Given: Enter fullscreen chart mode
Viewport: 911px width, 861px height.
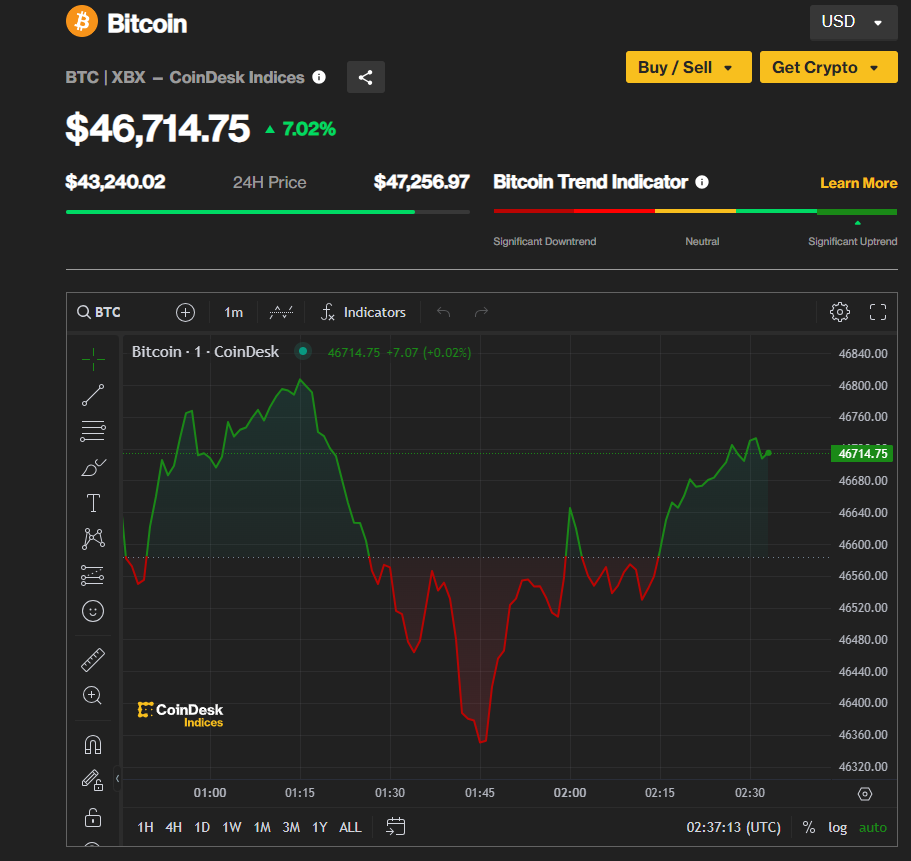Looking at the screenshot, I should coord(878,312).
